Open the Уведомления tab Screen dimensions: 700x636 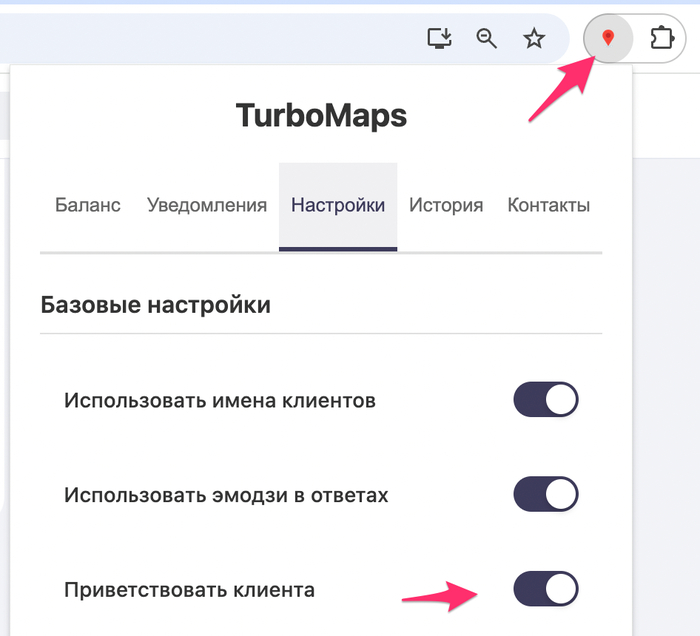[x=207, y=205]
